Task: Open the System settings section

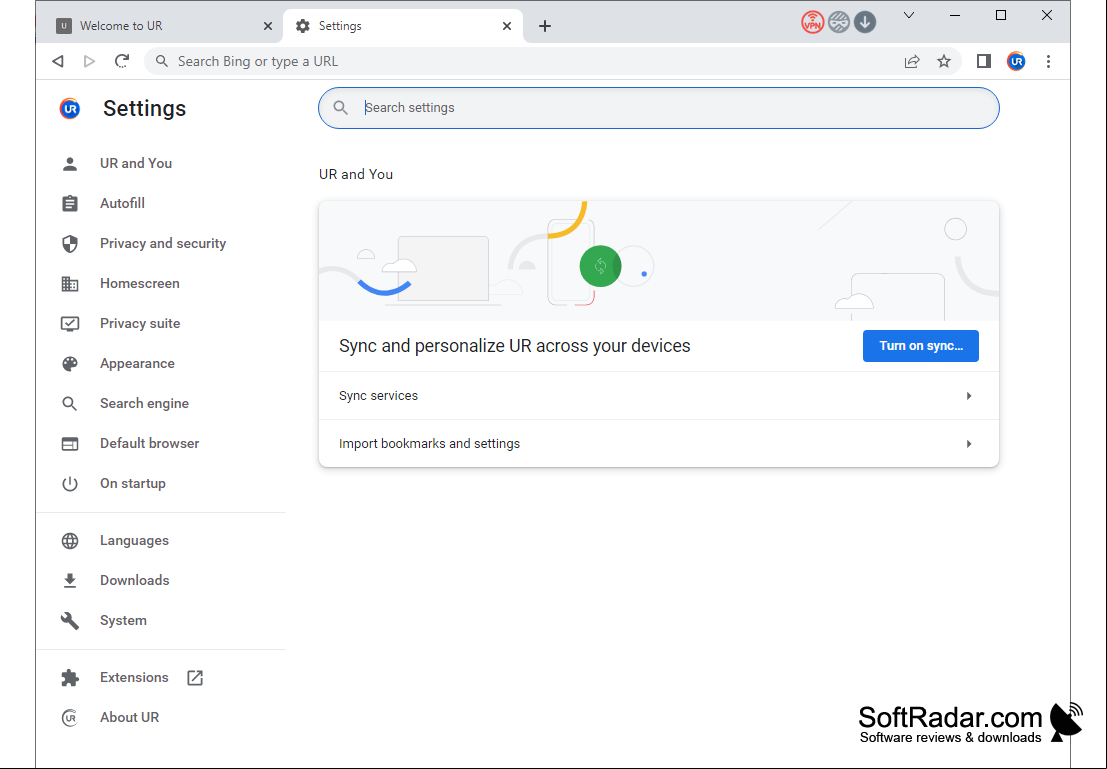Action: 124,620
